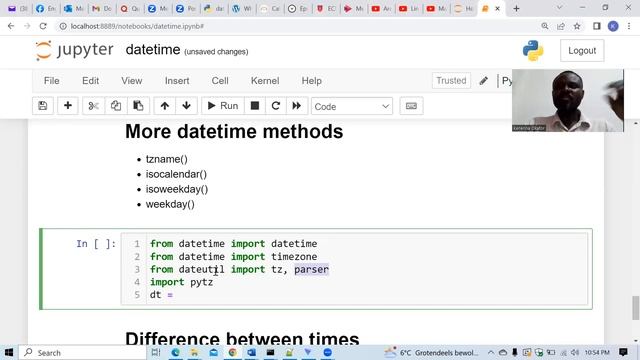Click the 'isocalendar()' bullet item

click(176, 174)
